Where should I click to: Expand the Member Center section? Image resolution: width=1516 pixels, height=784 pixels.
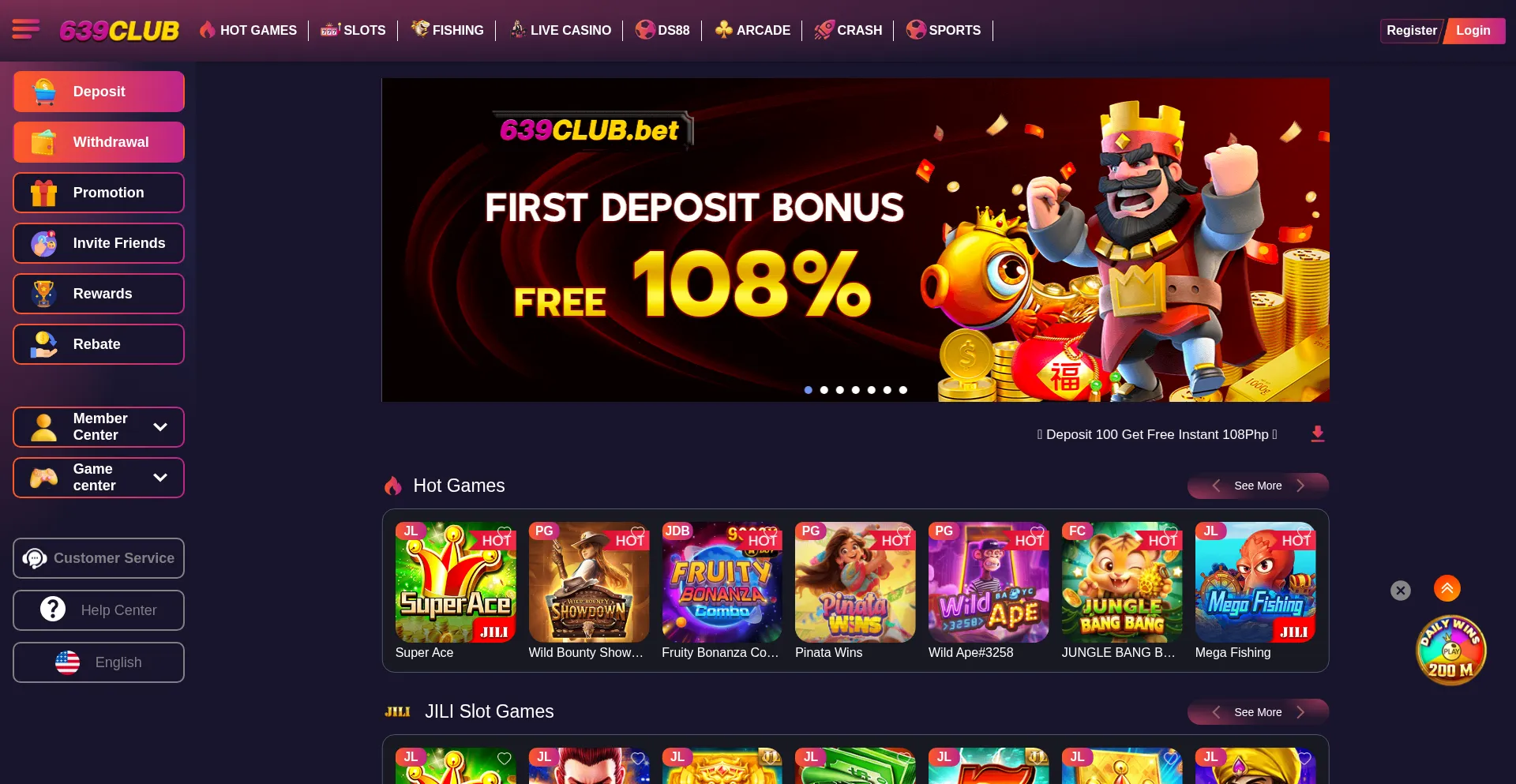[x=99, y=426]
